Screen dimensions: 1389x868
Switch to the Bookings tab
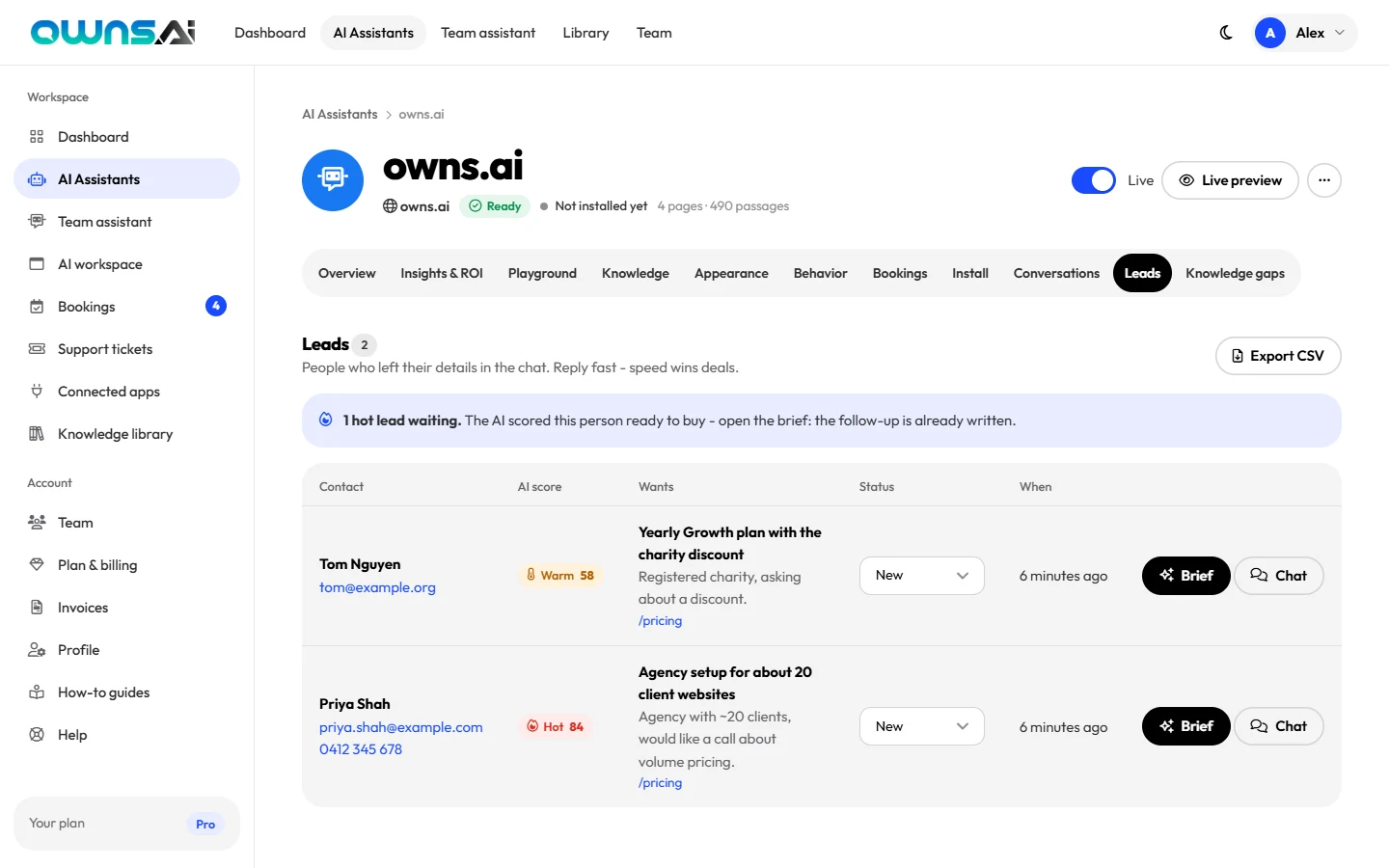click(900, 274)
